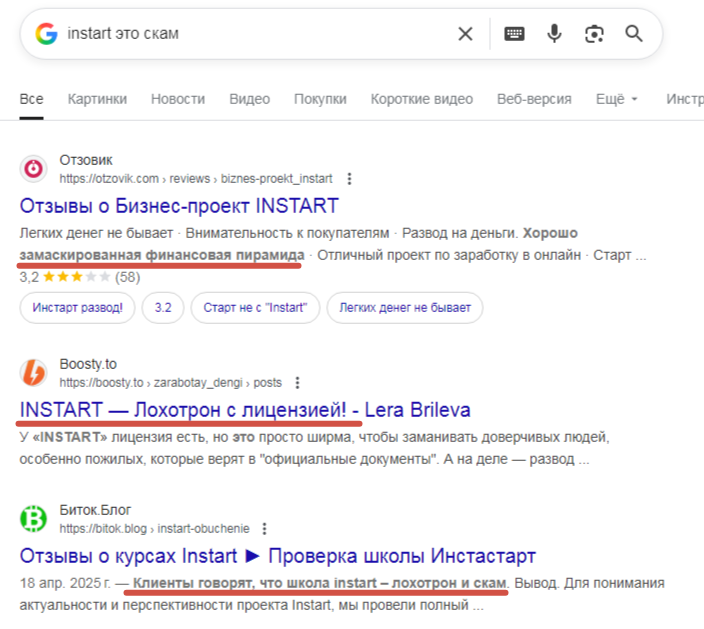Click the Google logo icon

click(46, 34)
